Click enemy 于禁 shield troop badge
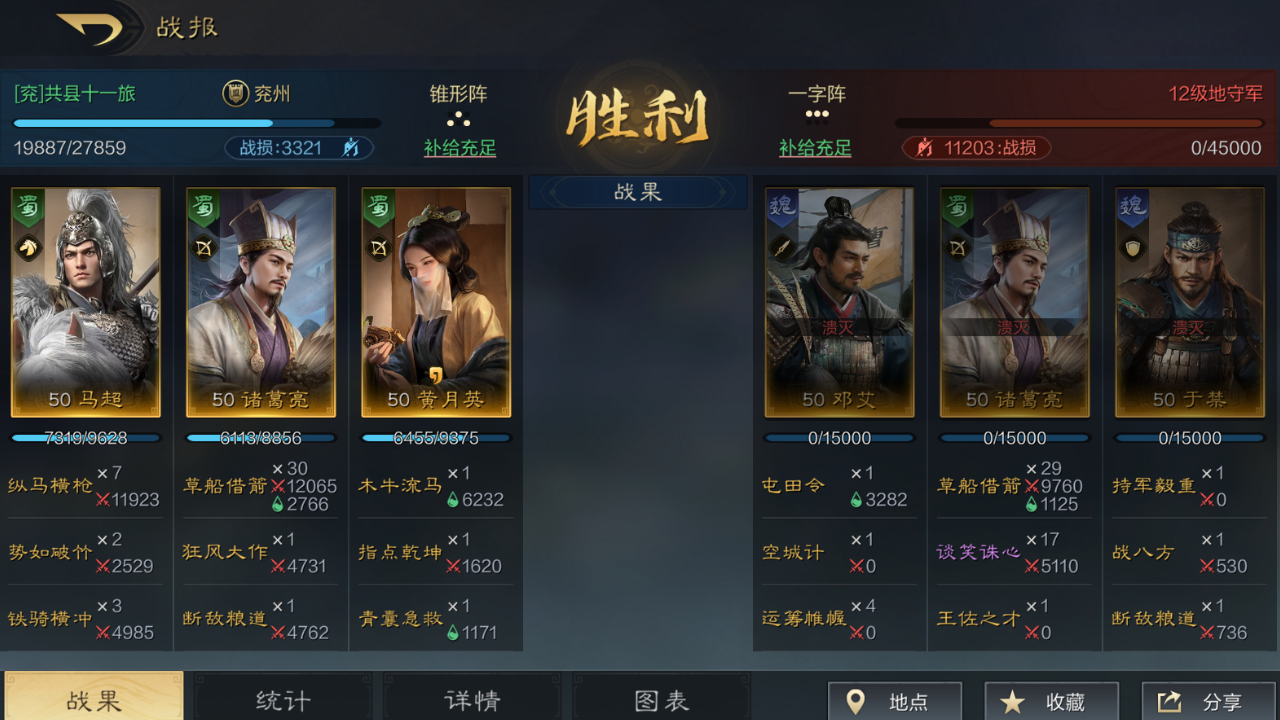The height and width of the screenshot is (720, 1280). [1132, 246]
